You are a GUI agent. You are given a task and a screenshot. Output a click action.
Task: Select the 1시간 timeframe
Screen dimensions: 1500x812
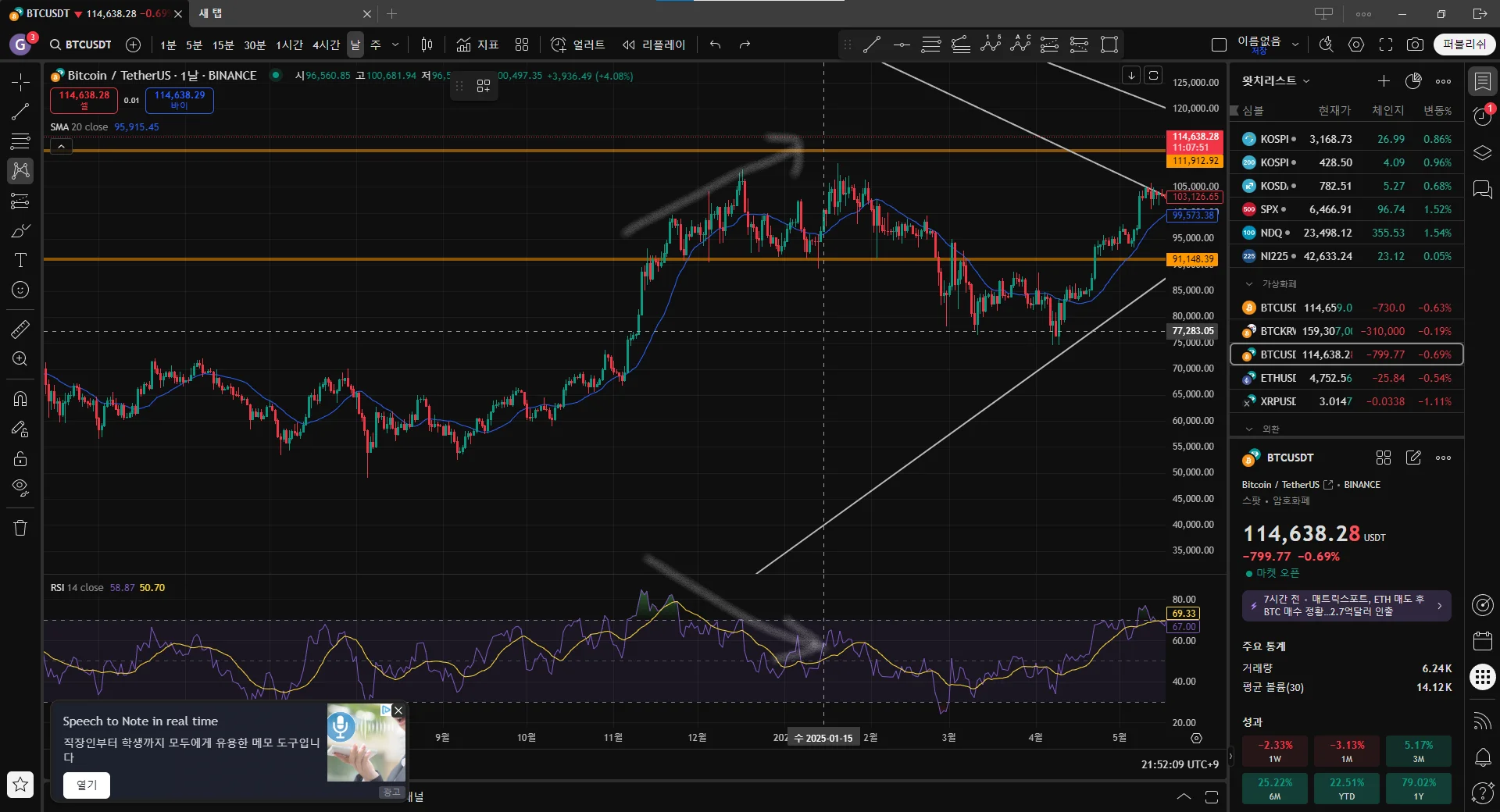(289, 45)
